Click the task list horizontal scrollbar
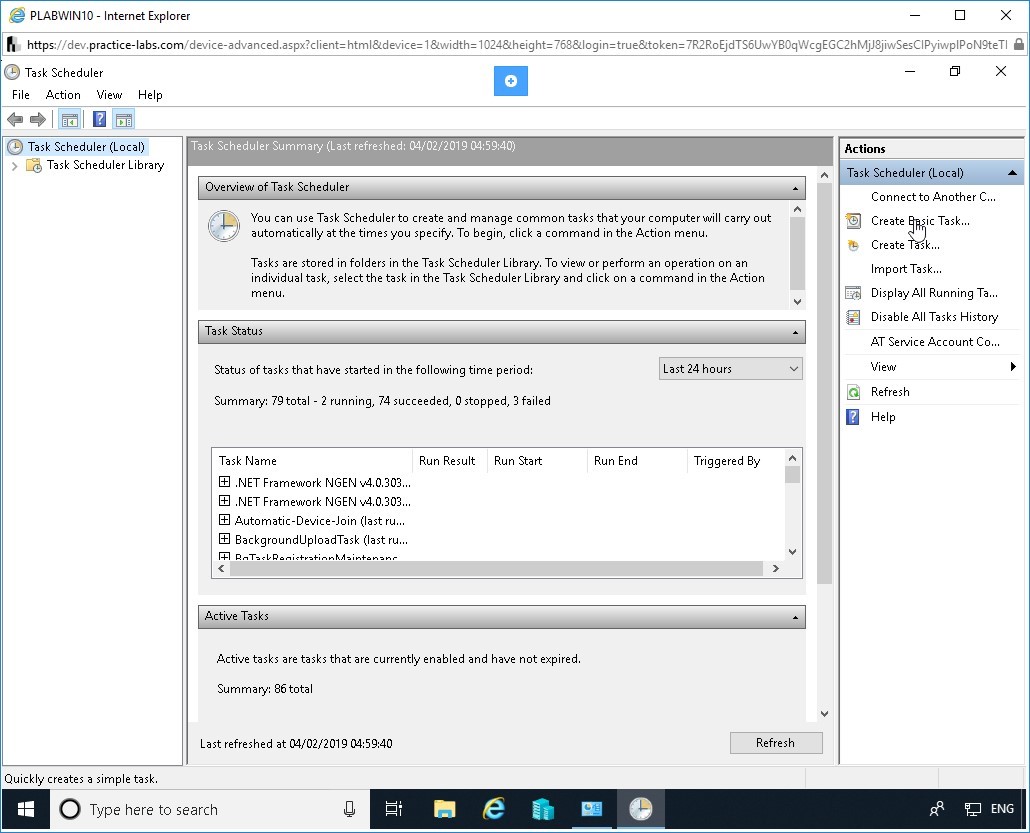This screenshot has height=833, width=1030. tap(498, 569)
